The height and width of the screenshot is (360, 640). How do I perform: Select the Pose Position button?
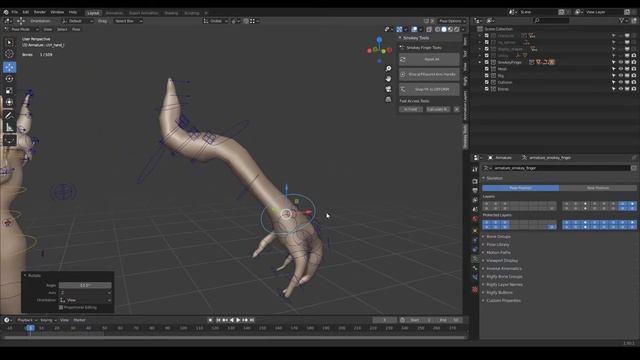pos(520,188)
